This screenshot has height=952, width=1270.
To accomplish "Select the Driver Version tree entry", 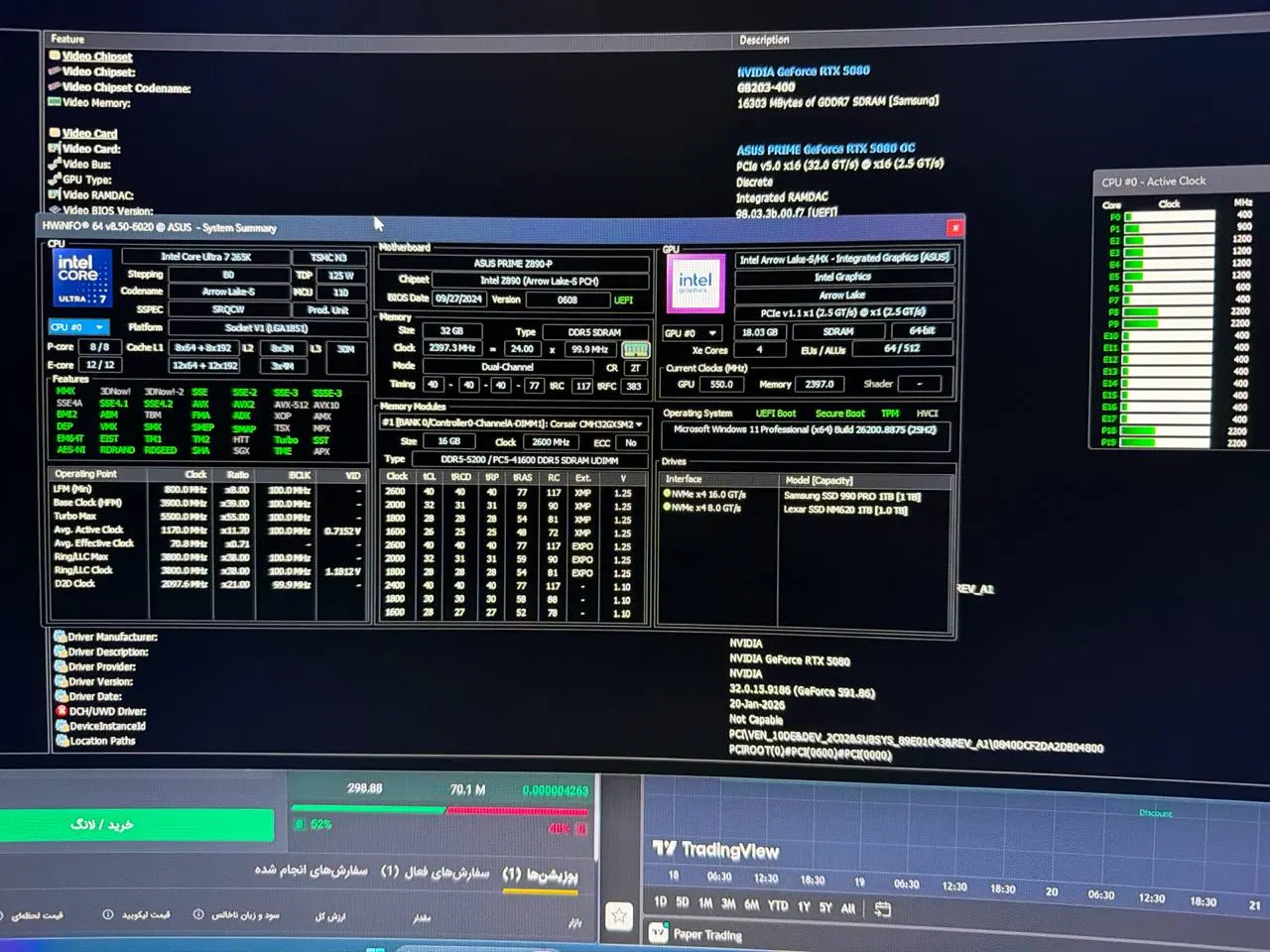I will pyautogui.click(x=100, y=681).
